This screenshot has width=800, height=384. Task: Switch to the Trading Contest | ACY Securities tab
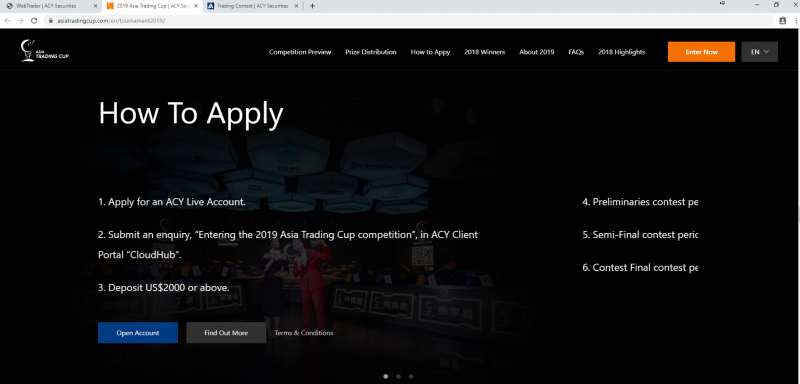[x=253, y=6]
